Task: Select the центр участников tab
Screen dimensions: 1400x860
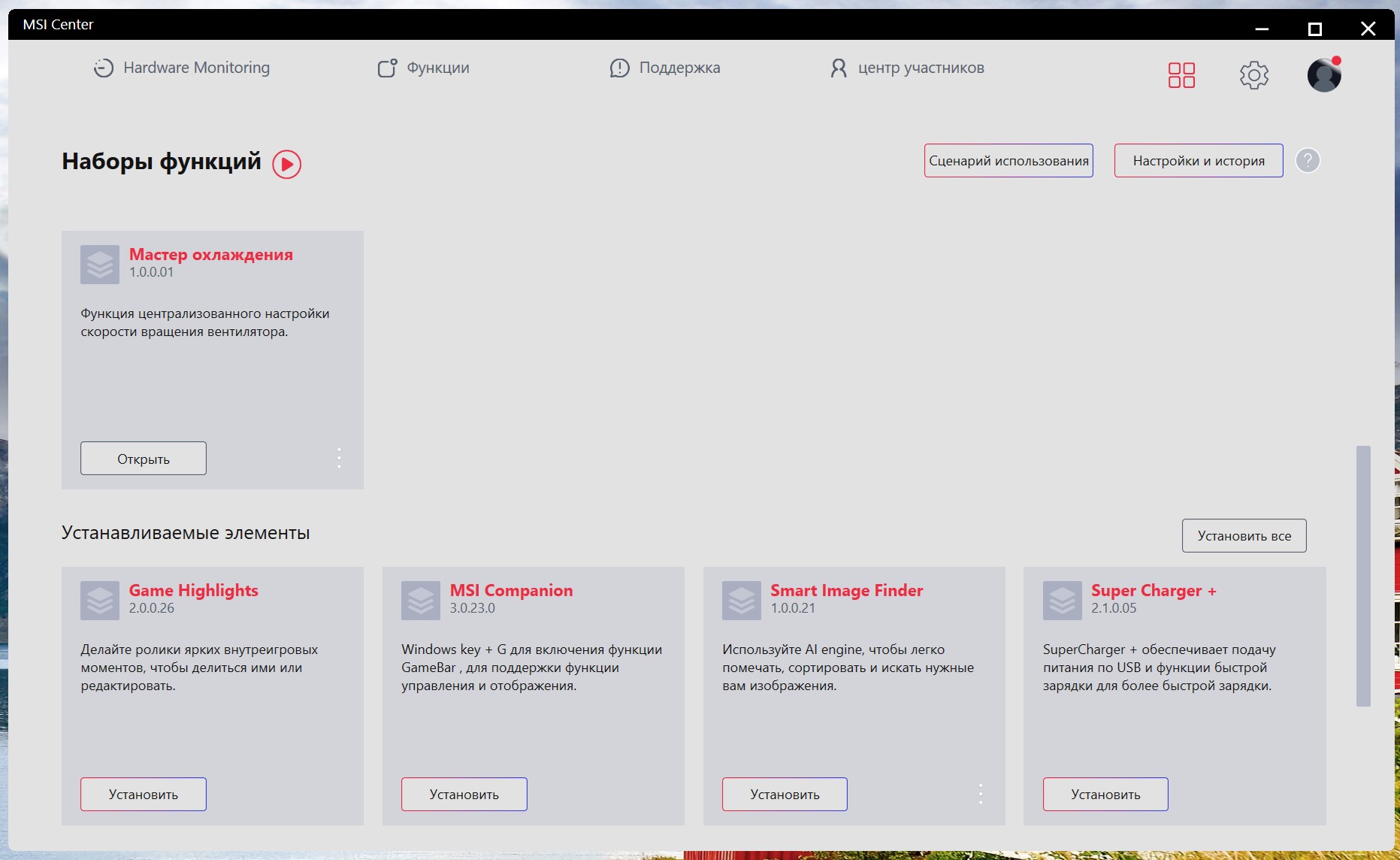Action: [x=907, y=68]
